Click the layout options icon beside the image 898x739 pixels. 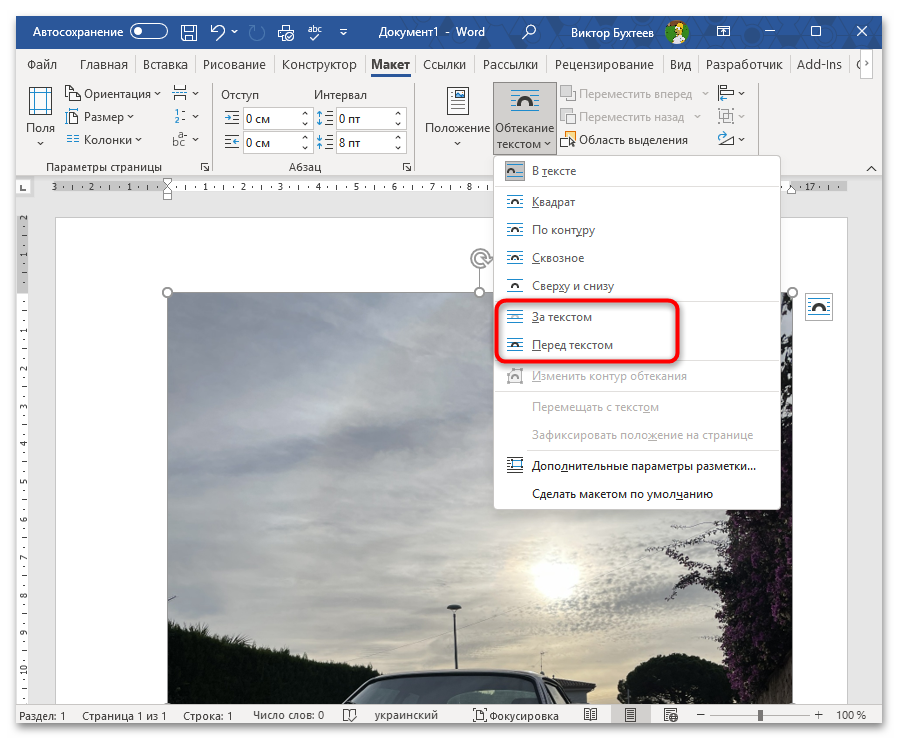[x=818, y=307]
